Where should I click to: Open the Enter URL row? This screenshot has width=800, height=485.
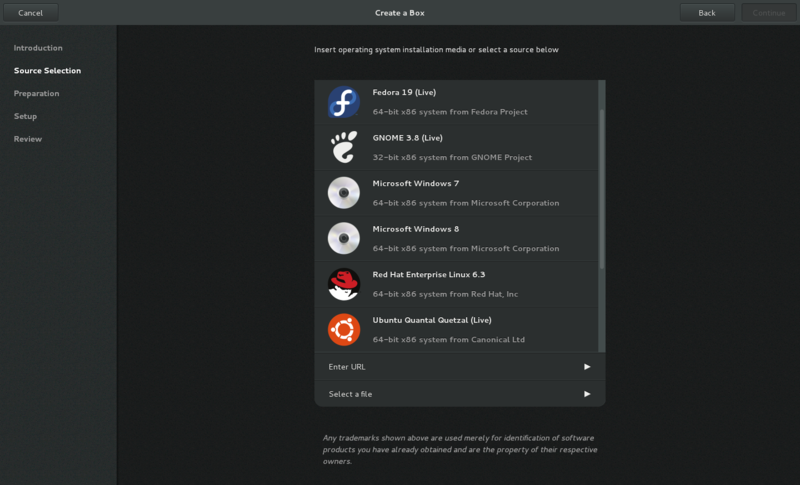(x=460, y=367)
